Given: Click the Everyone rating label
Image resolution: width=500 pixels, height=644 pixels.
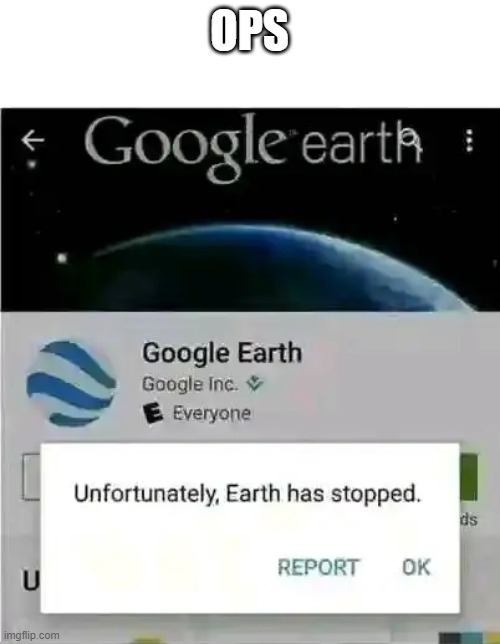Looking at the screenshot, I should coord(211,413).
